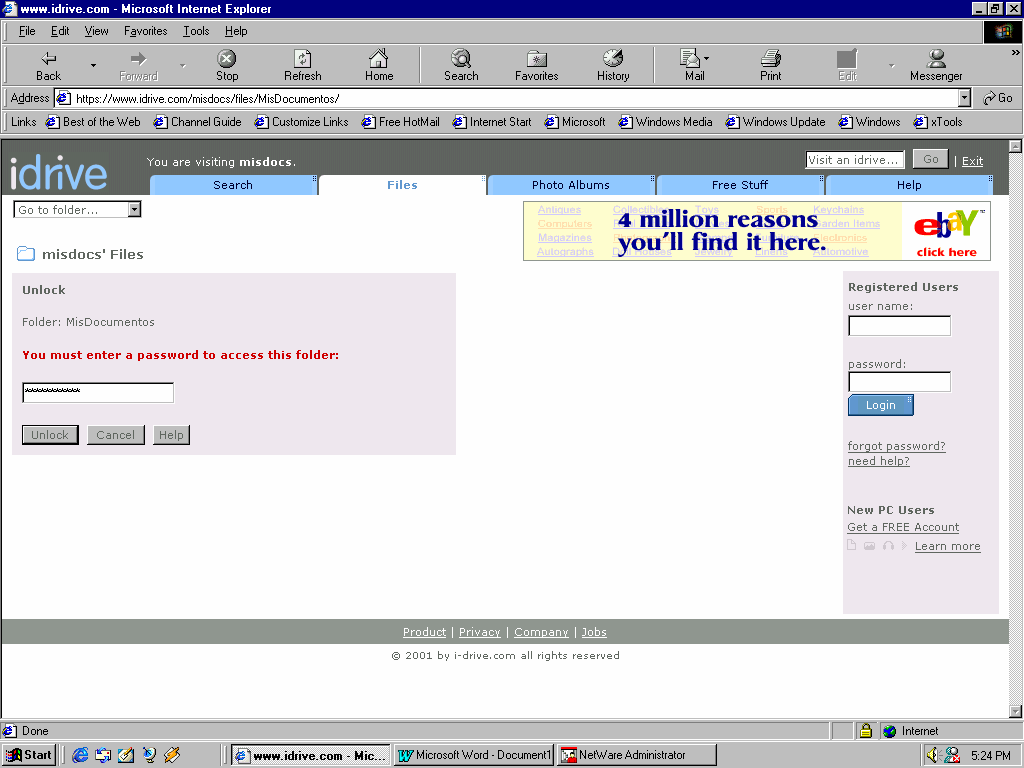Image resolution: width=1024 pixels, height=768 pixels.
Task: Click the eBay banner advertisement
Action: pyautogui.click(x=756, y=231)
